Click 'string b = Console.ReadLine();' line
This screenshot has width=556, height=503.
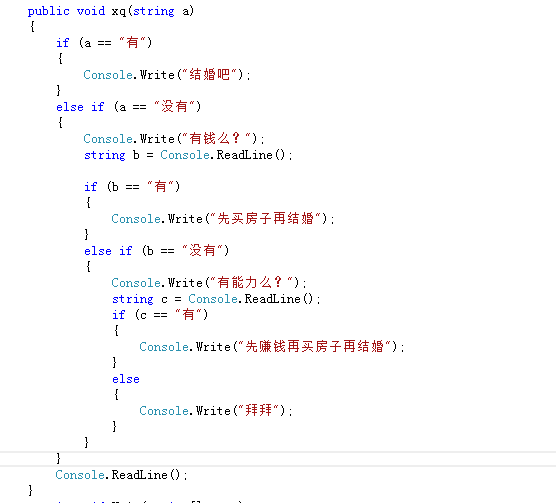point(188,155)
